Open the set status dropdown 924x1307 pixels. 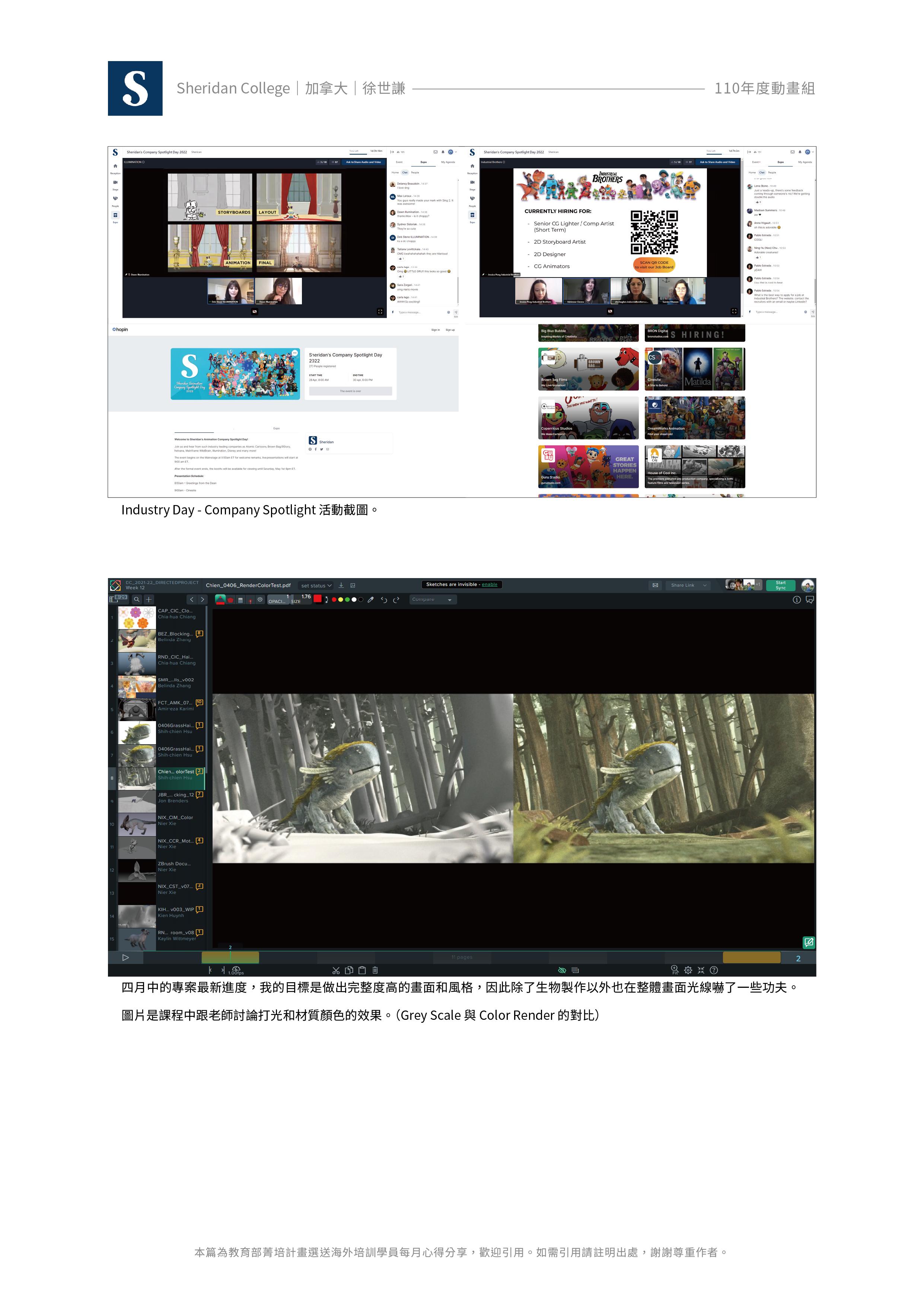(316, 585)
